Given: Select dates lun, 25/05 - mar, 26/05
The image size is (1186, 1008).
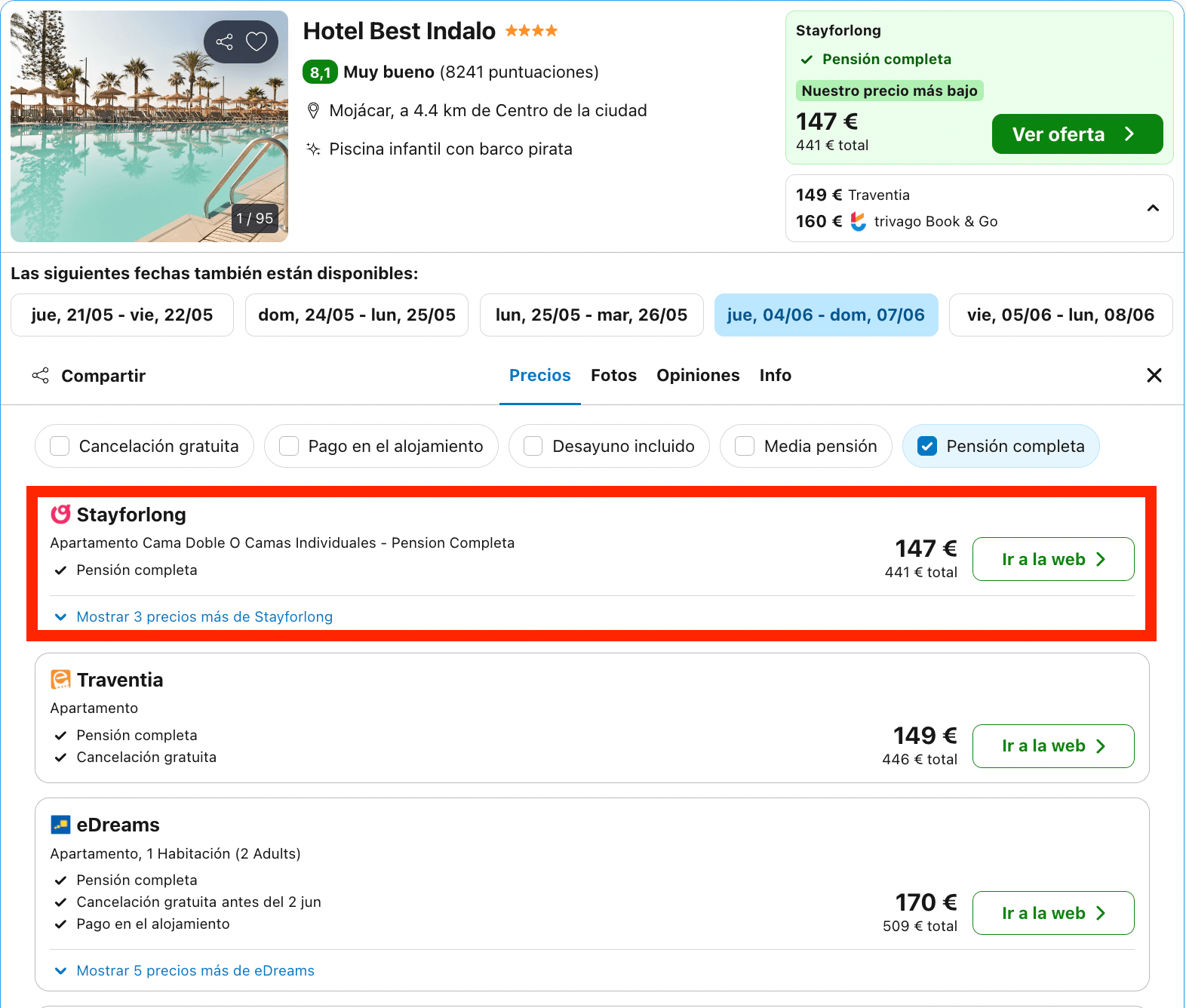Looking at the screenshot, I should click(x=591, y=315).
